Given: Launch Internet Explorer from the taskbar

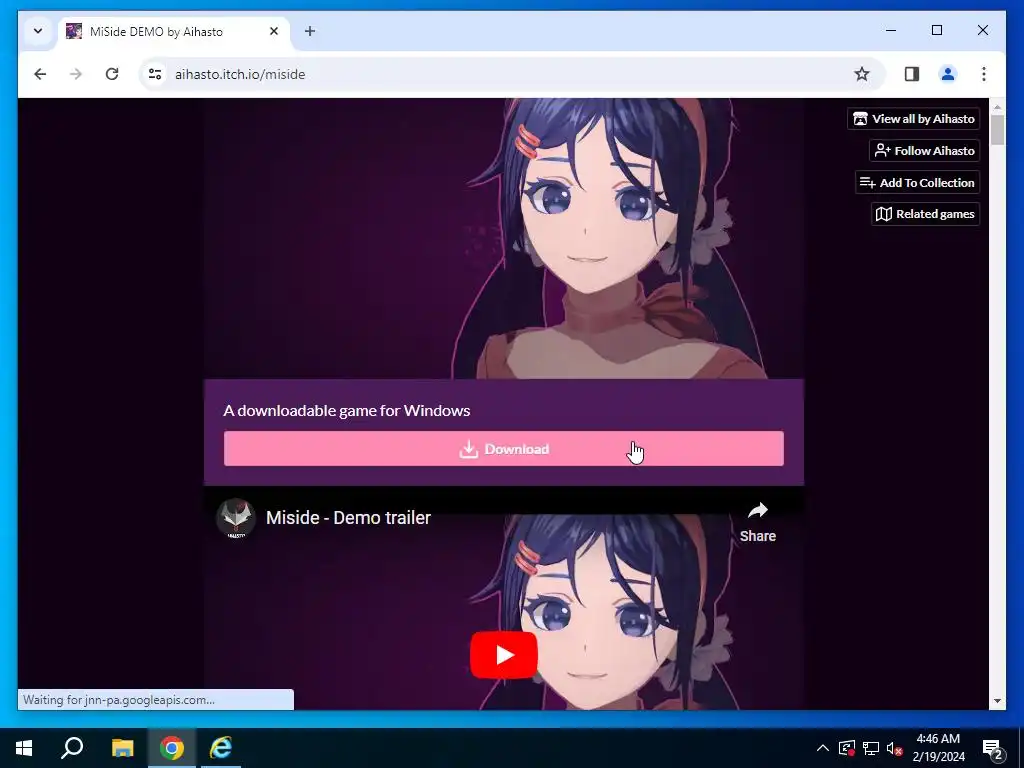Looking at the screenshot, I should [221, 748].
